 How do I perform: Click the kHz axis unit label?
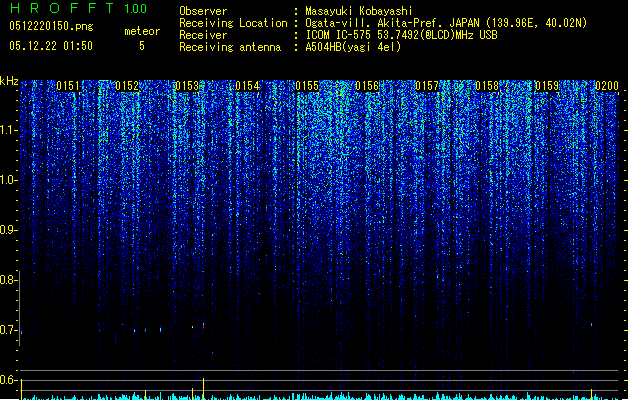point(9,81)
